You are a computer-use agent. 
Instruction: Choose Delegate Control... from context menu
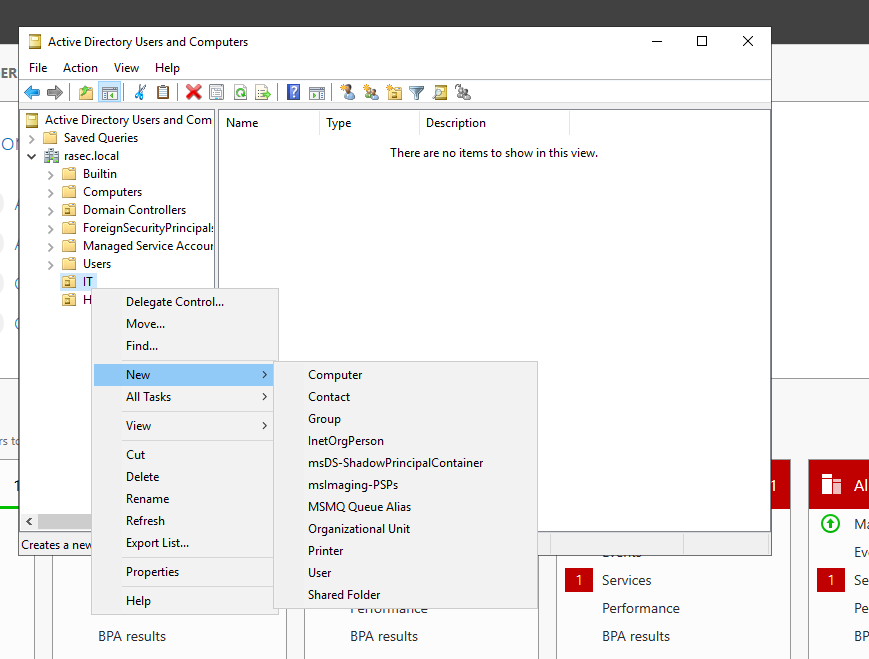point(184,302)
